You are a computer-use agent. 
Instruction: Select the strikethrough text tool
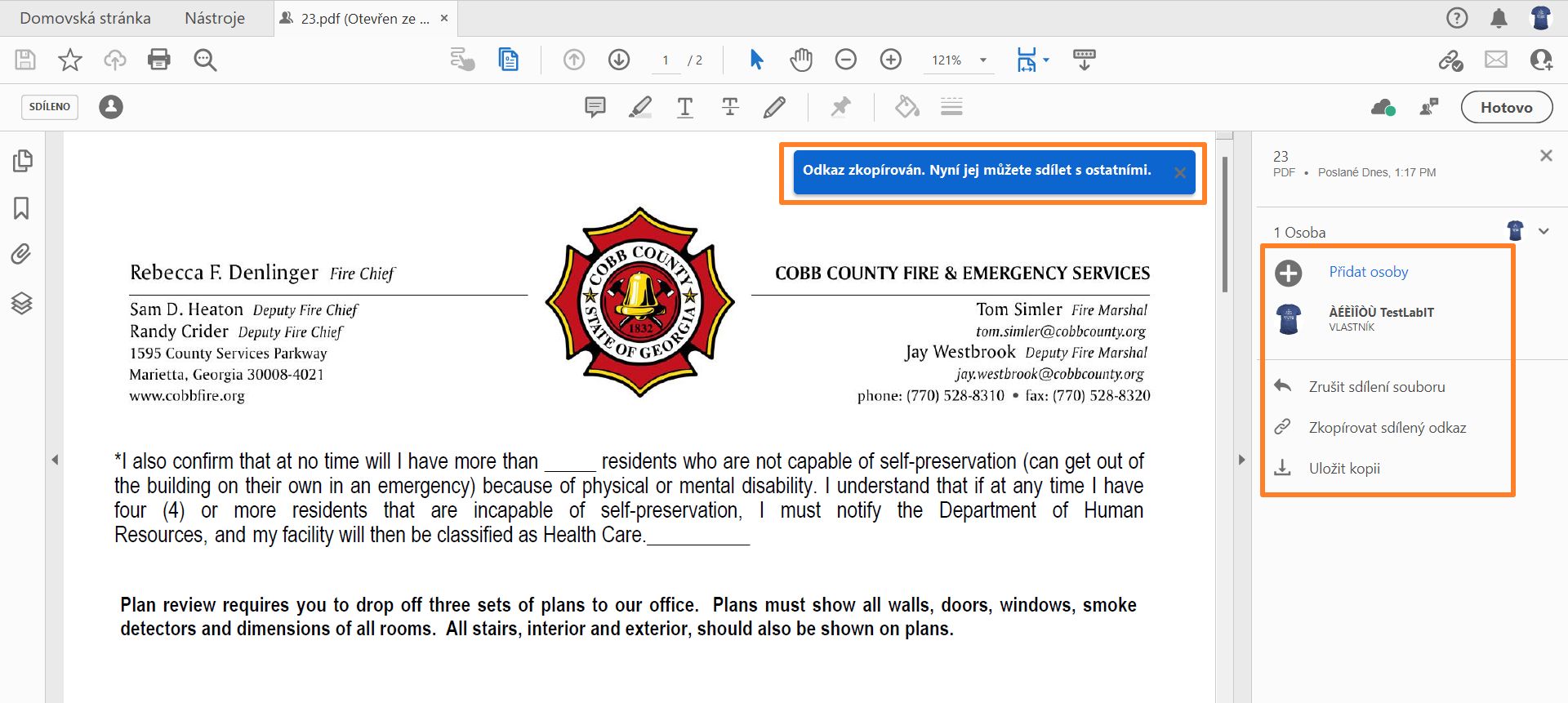pos(730,107)
